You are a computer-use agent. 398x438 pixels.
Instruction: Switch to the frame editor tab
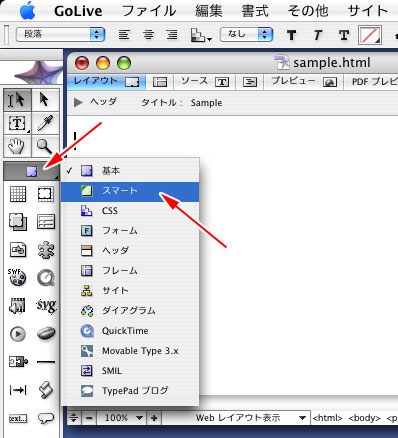click(160, 82)
